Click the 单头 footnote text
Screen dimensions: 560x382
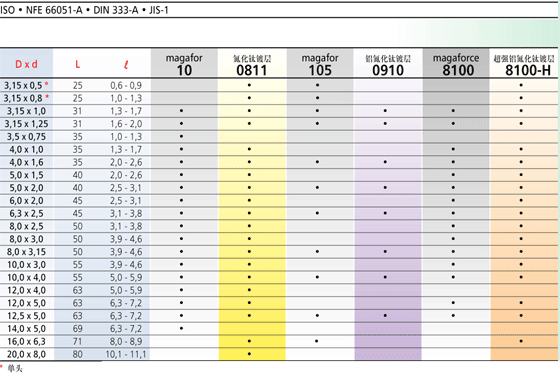(15, 368)
